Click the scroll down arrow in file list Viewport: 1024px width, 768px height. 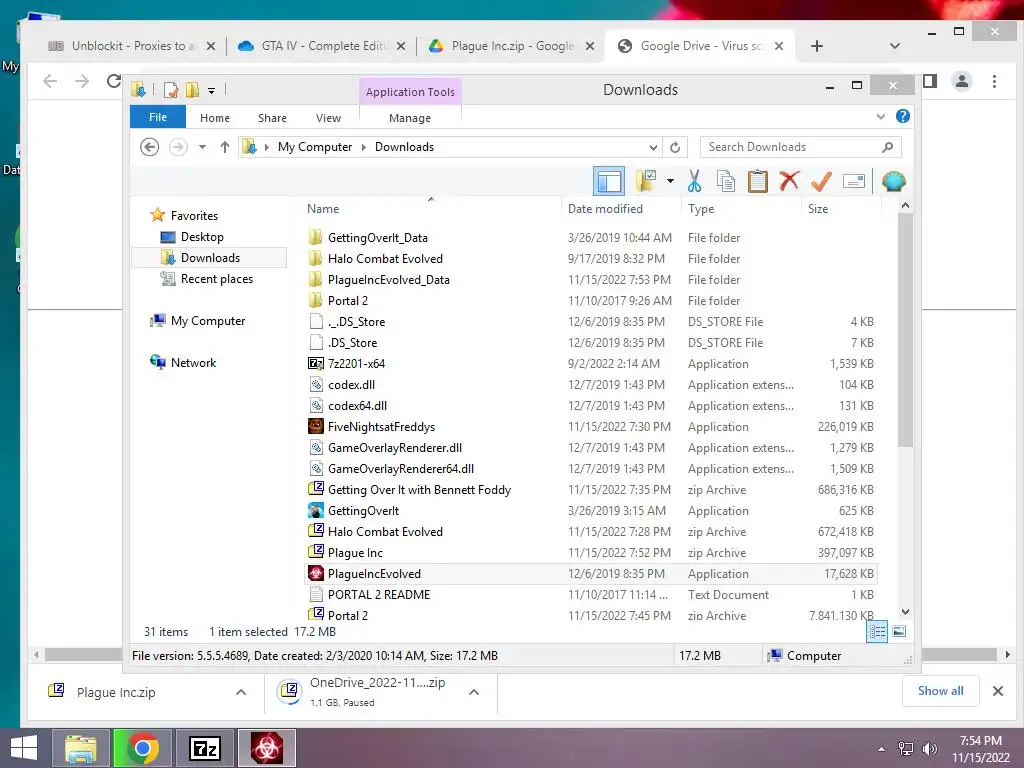(x=905, y=612)
